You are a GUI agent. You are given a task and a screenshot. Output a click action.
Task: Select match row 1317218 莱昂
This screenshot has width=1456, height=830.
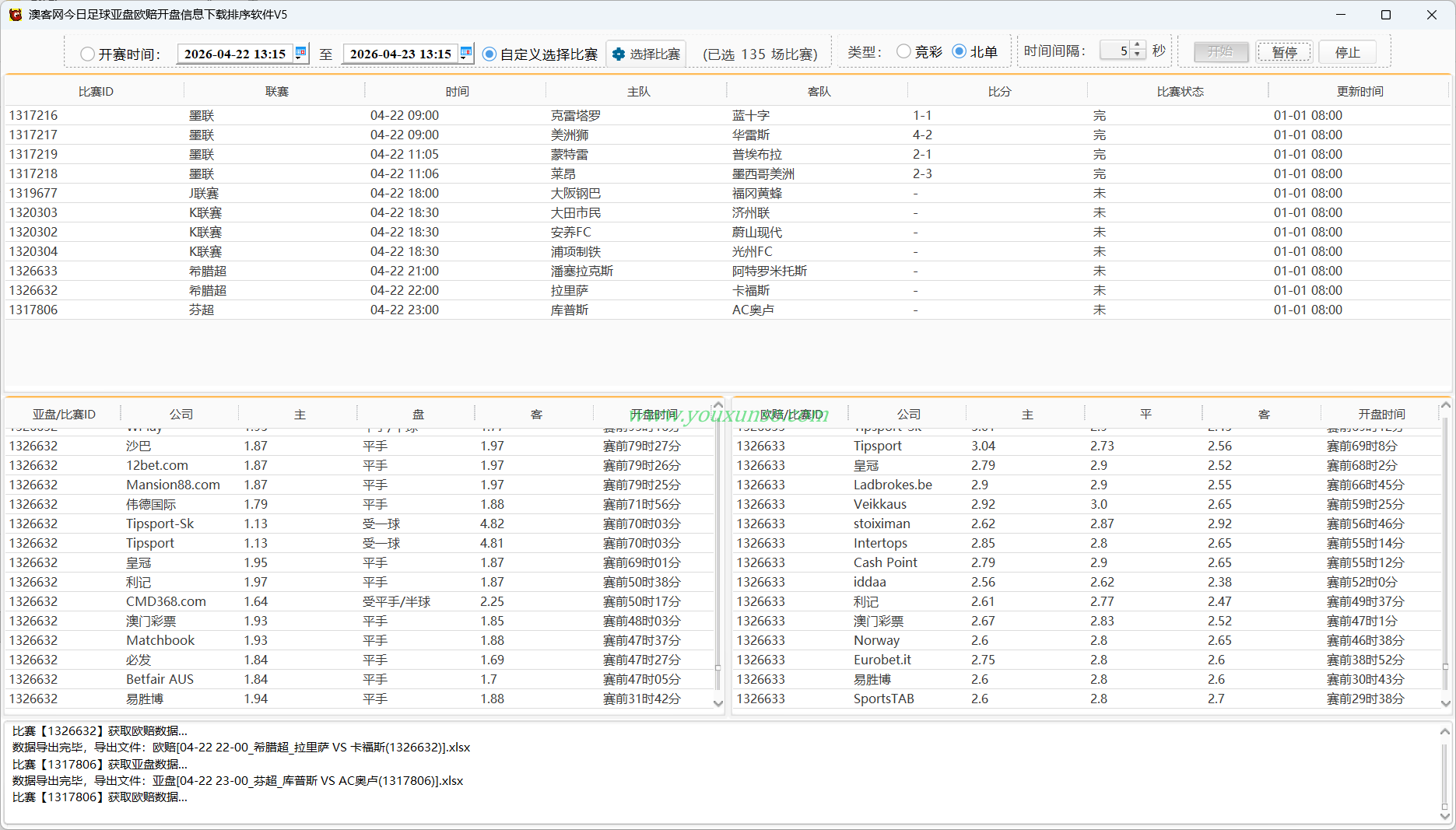click(x=728, y=173)
